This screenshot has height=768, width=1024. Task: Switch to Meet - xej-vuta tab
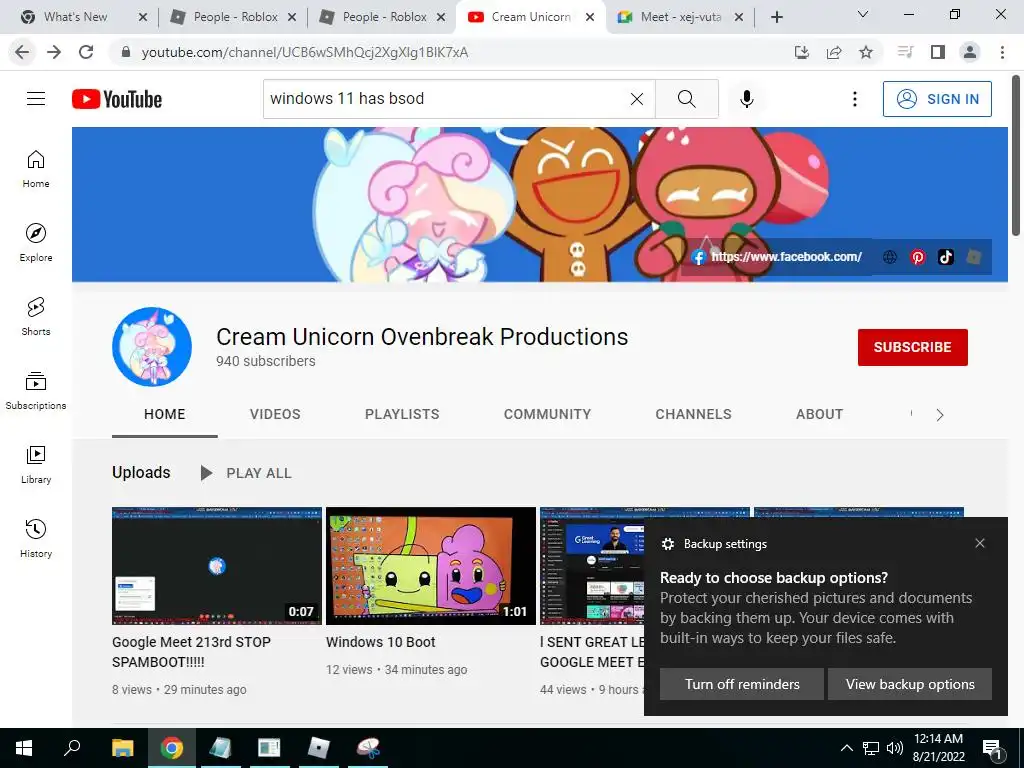pyautogui.click(x=680, y=17)
